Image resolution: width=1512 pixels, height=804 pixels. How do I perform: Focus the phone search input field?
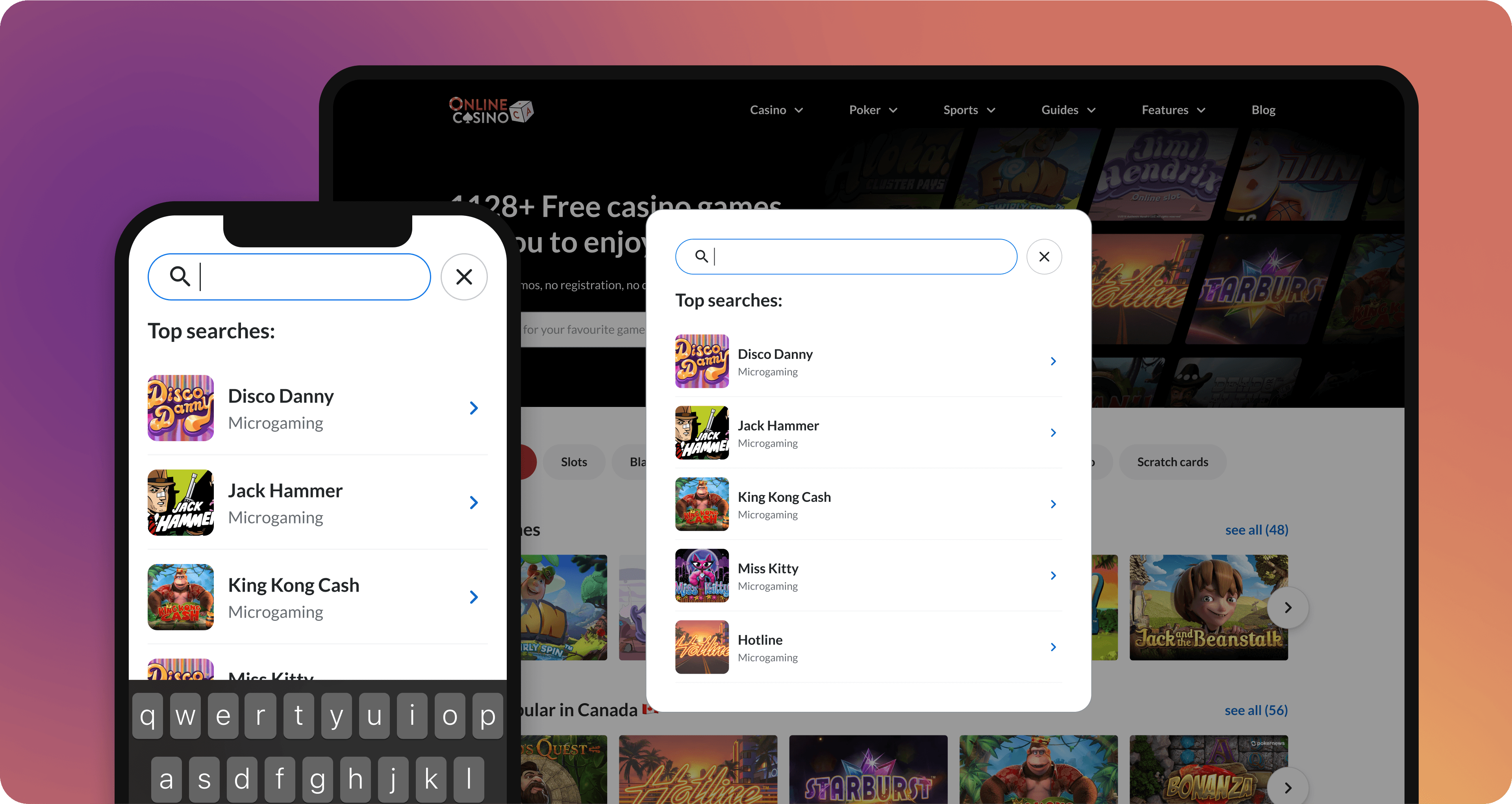click(x=289, y=277)
